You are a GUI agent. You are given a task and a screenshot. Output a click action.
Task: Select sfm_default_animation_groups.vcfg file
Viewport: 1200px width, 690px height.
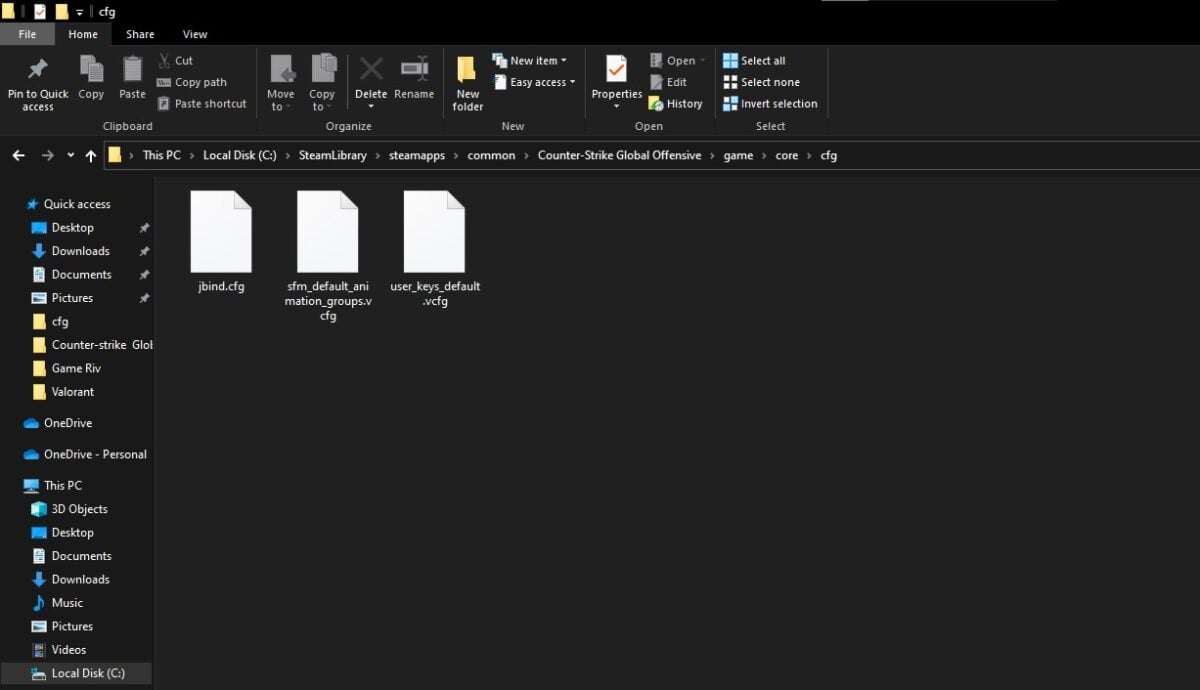click(328, 256)
